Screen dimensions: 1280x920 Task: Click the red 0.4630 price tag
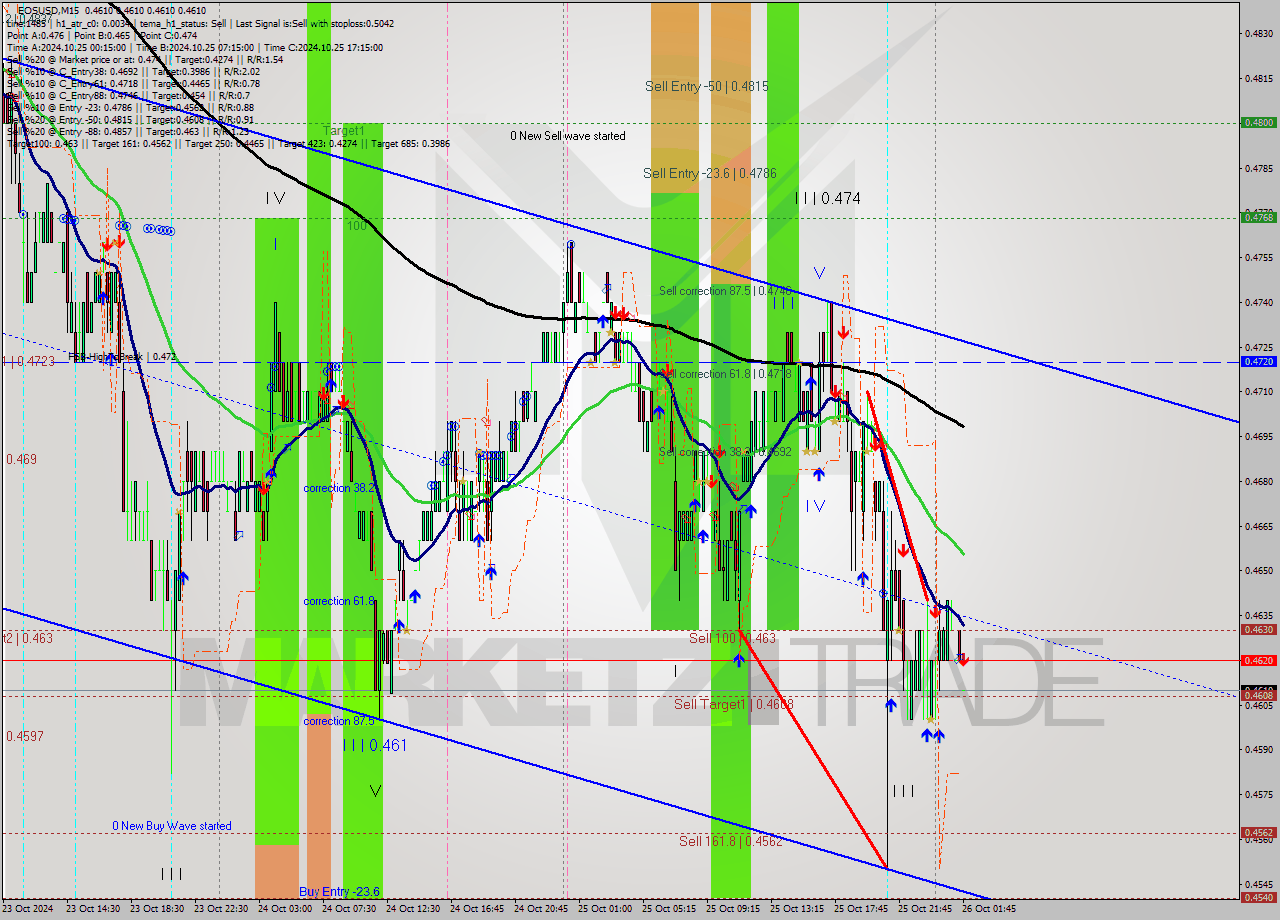[x=1258, y=630]
